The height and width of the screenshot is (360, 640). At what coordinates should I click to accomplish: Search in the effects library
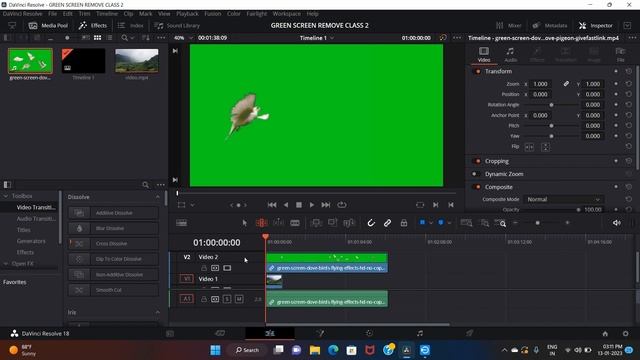point(145,185)
